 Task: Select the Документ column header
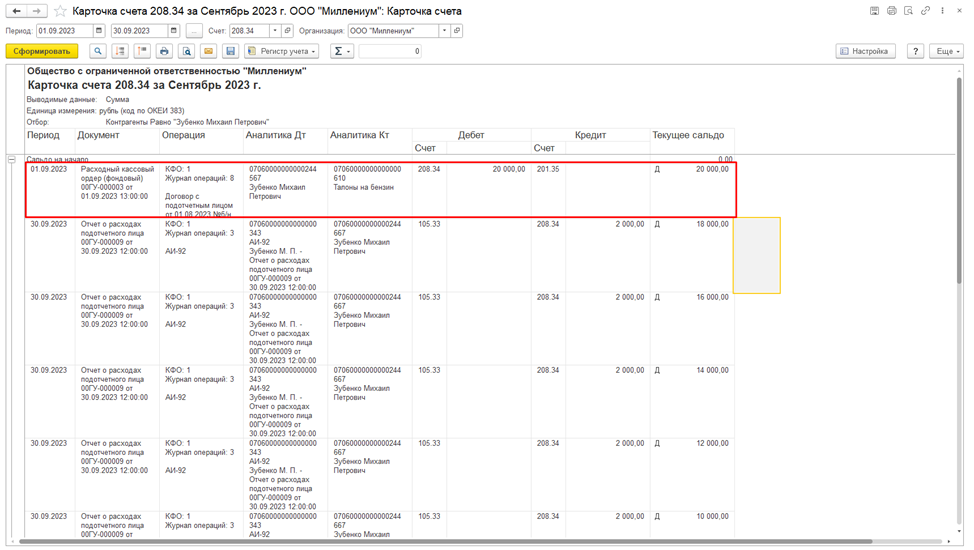click(x=98, y=135)
